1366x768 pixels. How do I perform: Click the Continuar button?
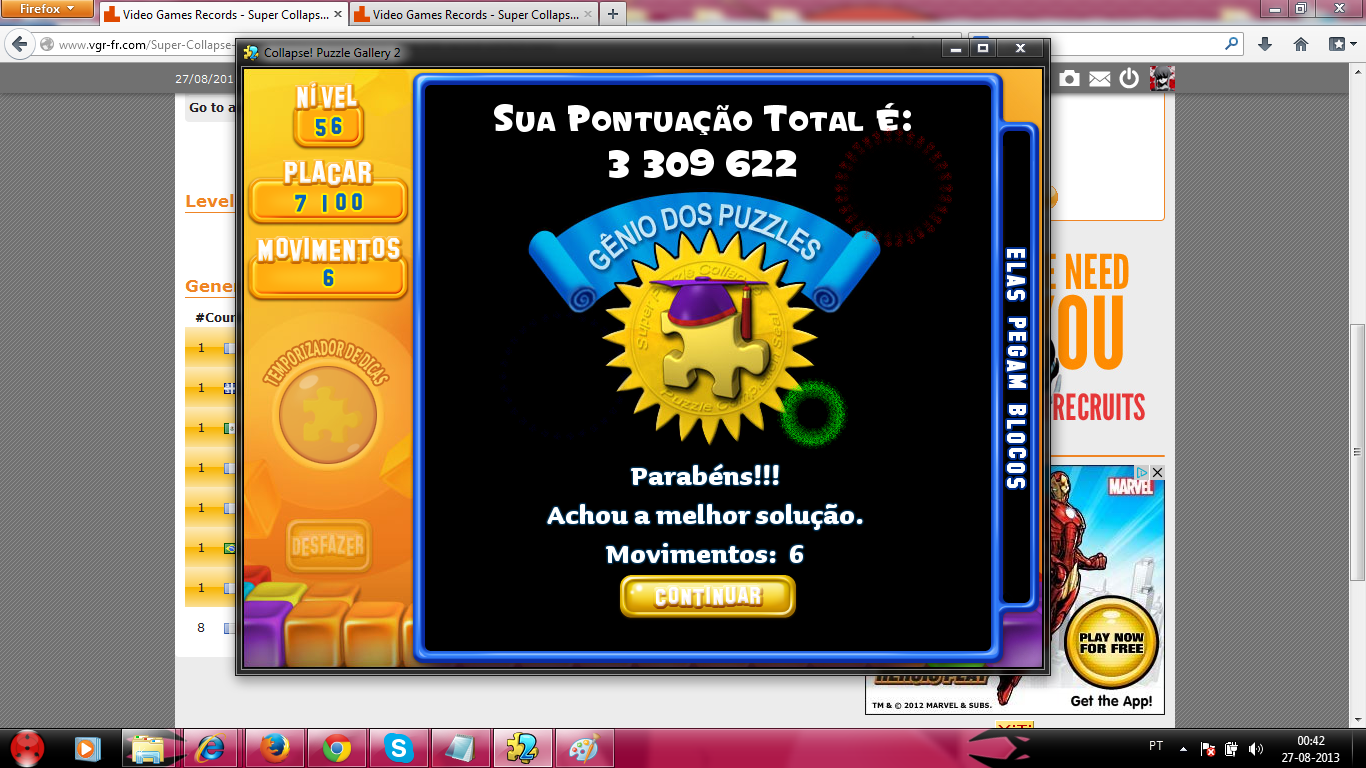[x=707, y=597]
